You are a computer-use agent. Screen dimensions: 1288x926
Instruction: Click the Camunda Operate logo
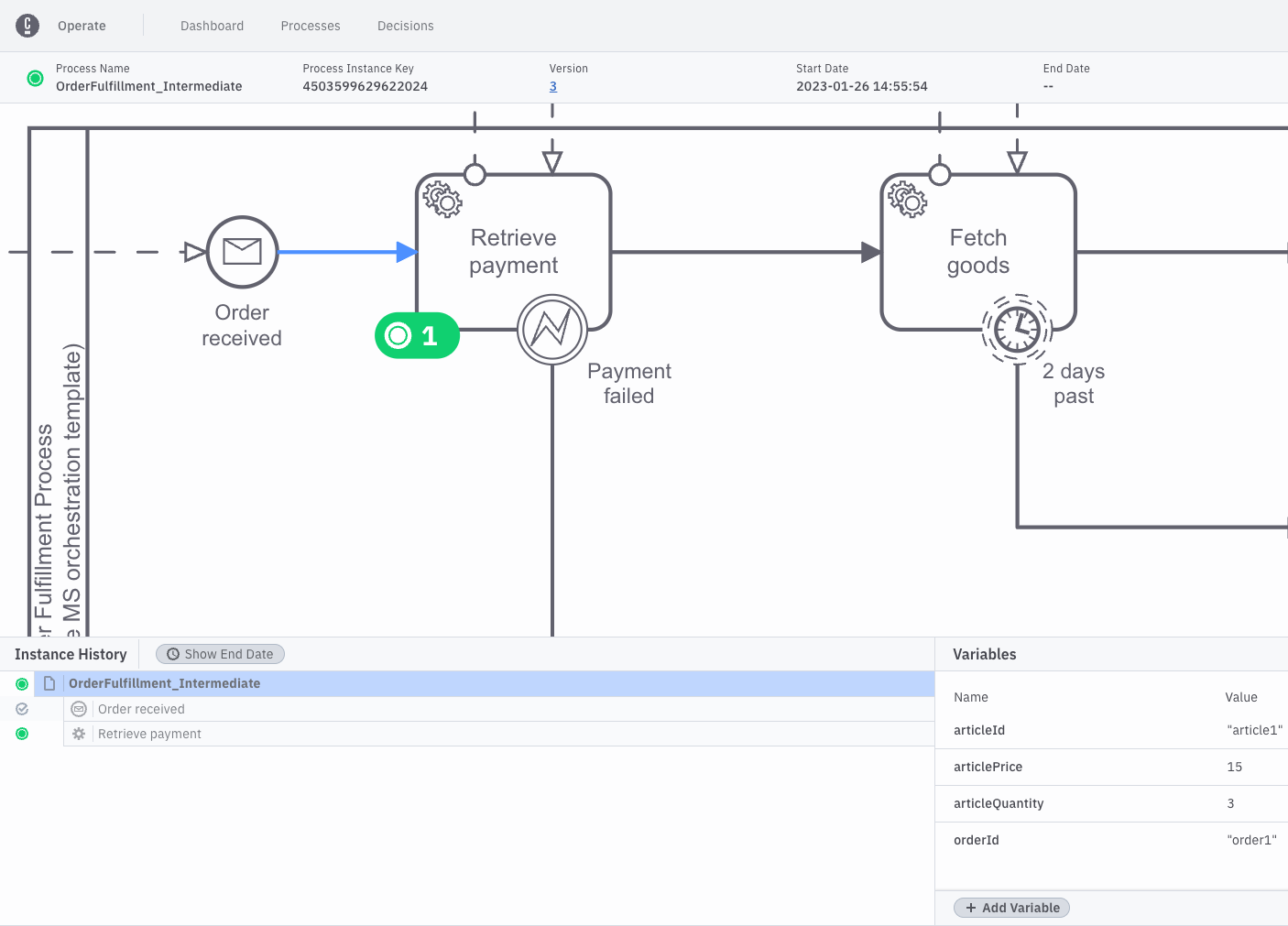pyautogui.click(x=27, y=26)
